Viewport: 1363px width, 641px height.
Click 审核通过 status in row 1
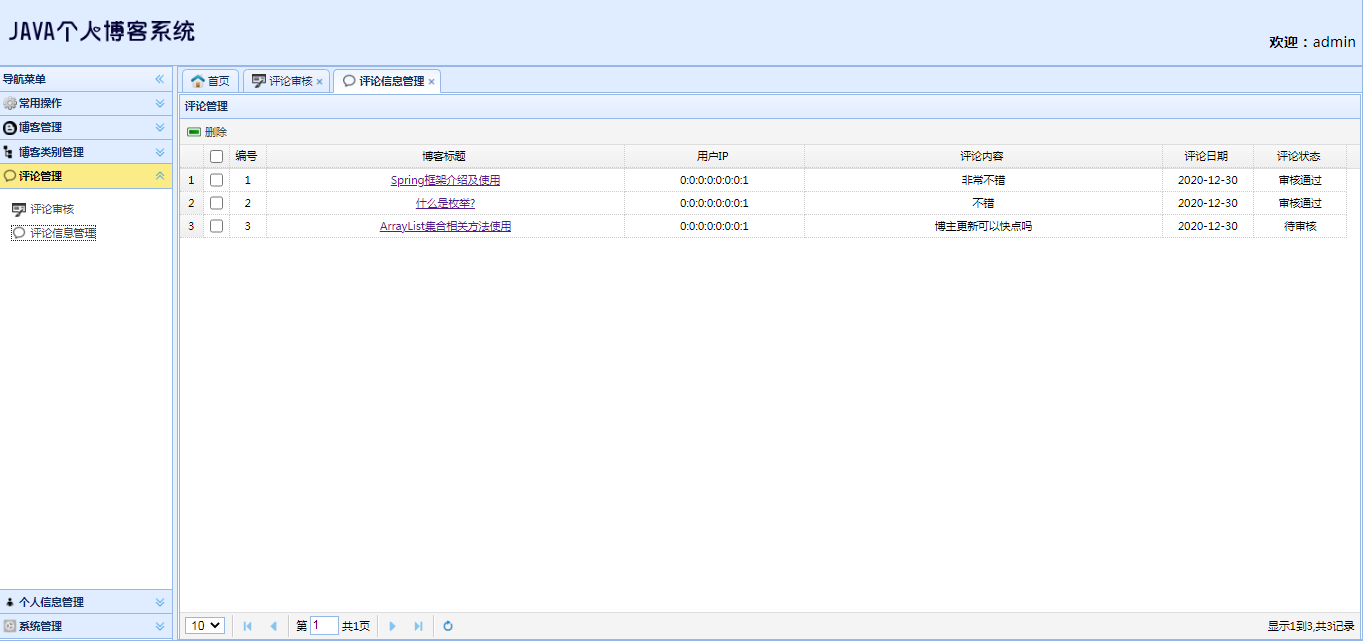click(x=1300, y=180)
